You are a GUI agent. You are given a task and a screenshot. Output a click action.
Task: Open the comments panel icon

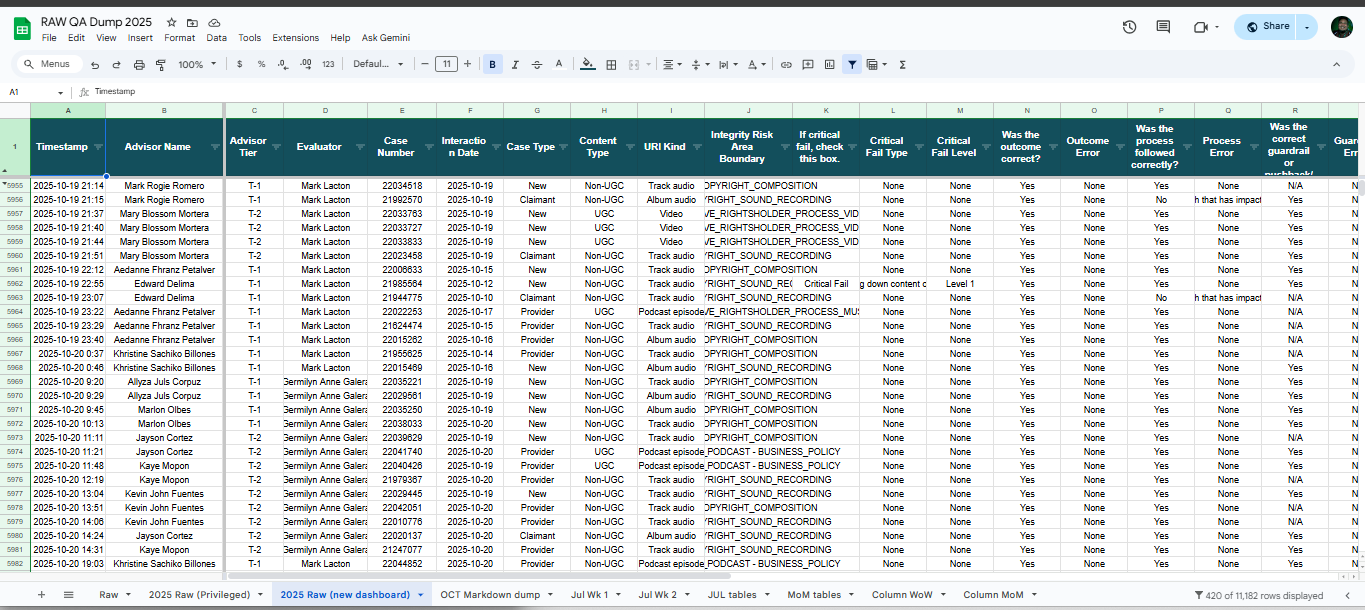(1163, 27)
